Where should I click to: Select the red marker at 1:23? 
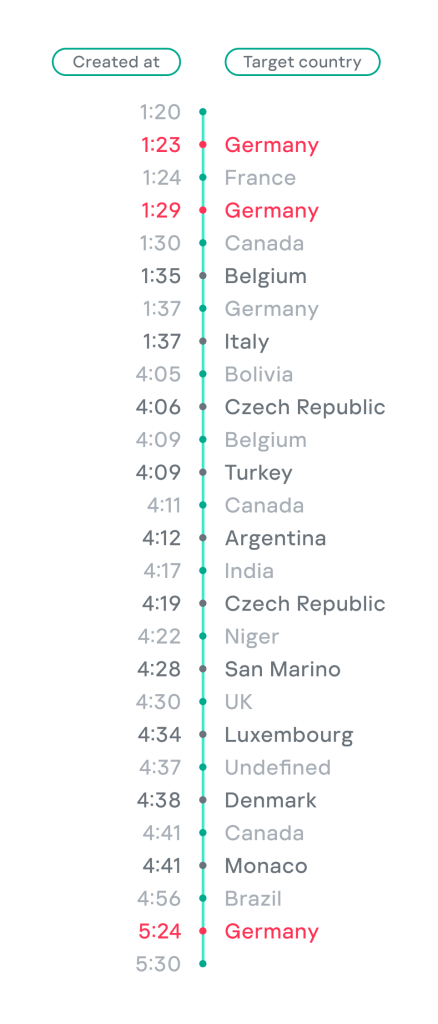point(203,145)
